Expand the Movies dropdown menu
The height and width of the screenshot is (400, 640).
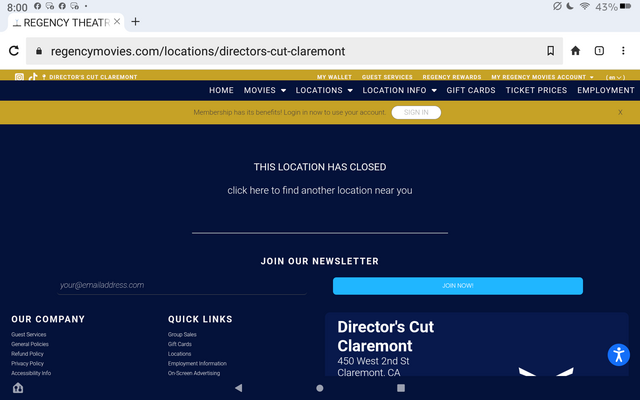click(x=264, y=90)
